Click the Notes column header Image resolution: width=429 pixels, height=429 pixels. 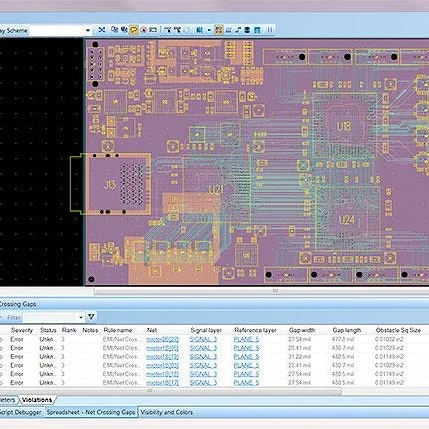pos(90,330)
